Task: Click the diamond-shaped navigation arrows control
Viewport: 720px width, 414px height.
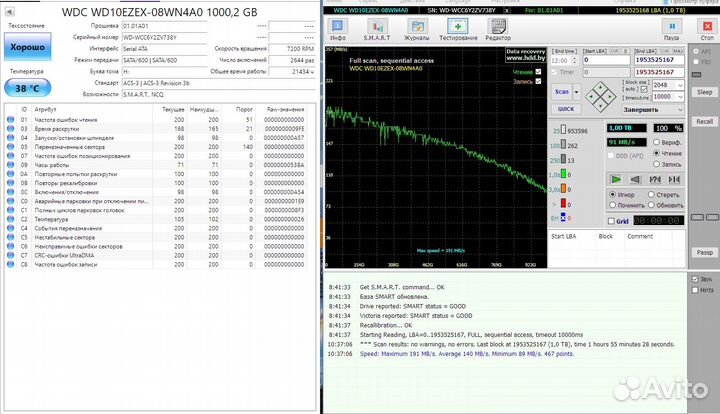Action: [602, 97]
